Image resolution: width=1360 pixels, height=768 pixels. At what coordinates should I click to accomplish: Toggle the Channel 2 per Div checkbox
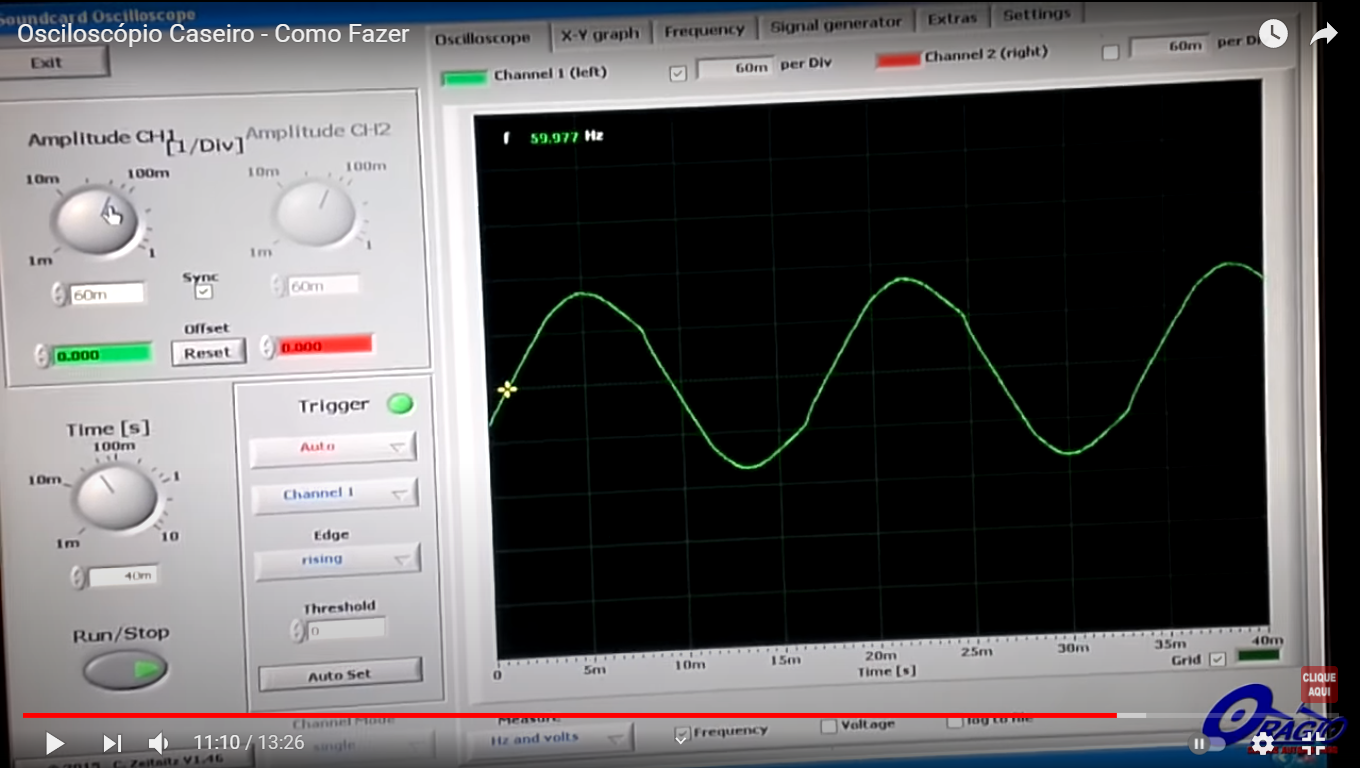[x=1110, y=52]
